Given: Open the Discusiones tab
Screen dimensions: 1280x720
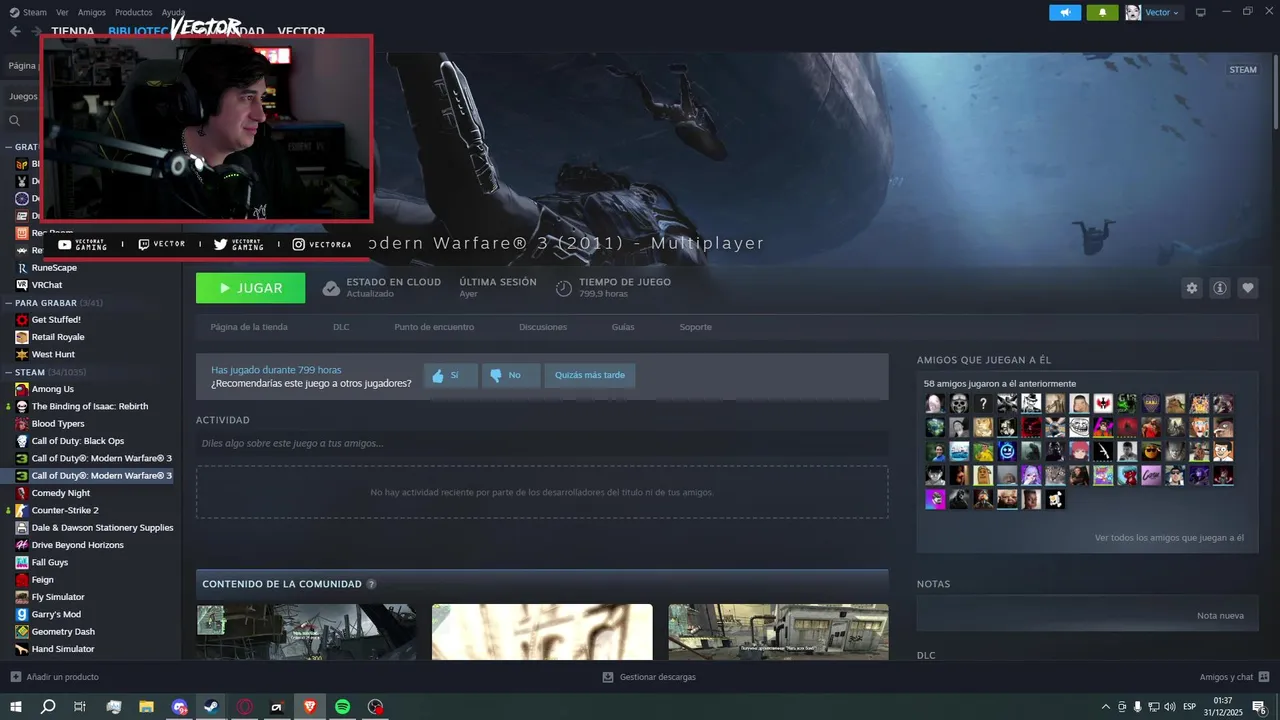Looking at the screenshot, I should [x=543, y=327].
